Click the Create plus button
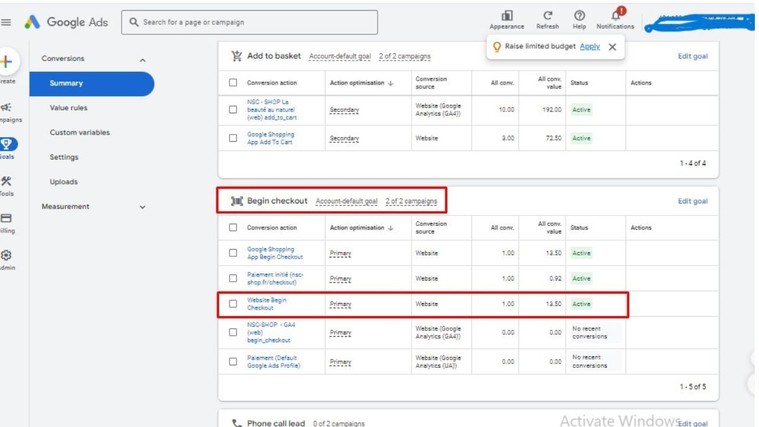This screenshot has height=427, width=759. click(7, 61)
